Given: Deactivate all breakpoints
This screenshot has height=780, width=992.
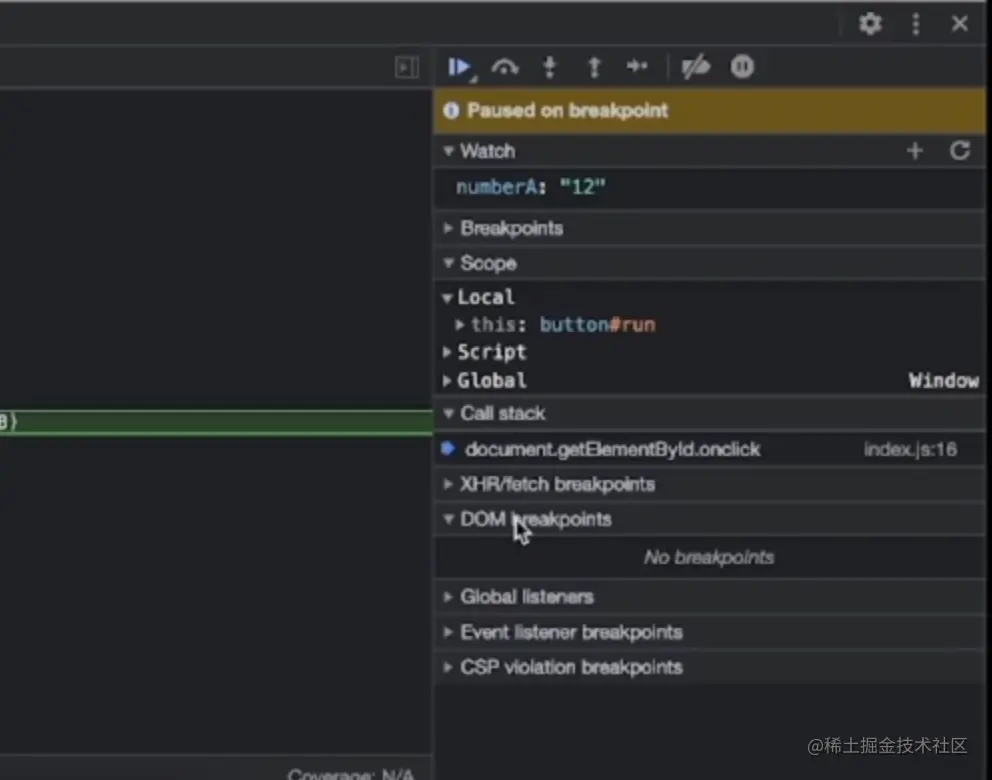Looking at the screenshot, I should pos(695,67).
